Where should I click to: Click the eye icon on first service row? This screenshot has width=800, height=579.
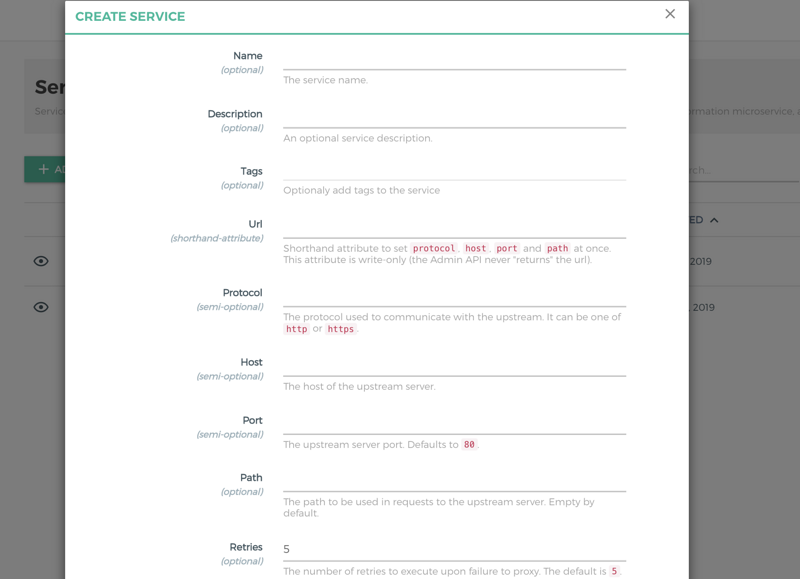point(41,261)
